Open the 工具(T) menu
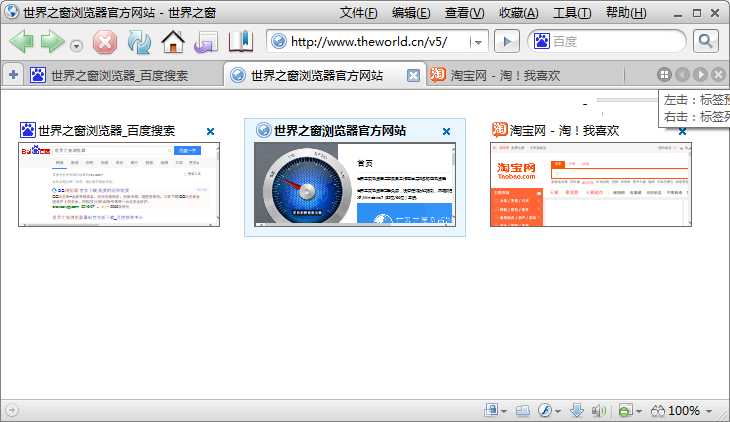The height and width of the screenshot is (422, 730). [572, 13]
